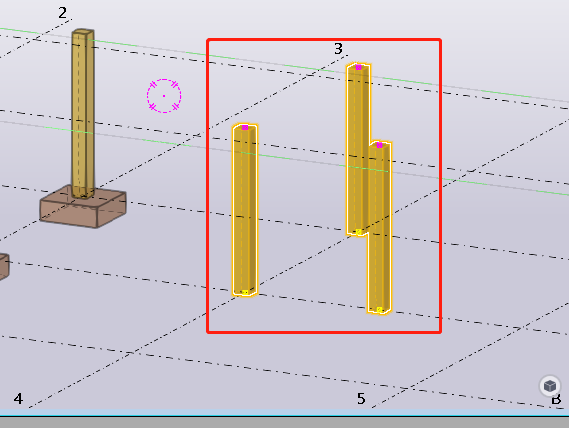This screenshot has height=428, width=569.
Task: Click the magenta dashed circle rotation marker
Action: click(164, 96)
